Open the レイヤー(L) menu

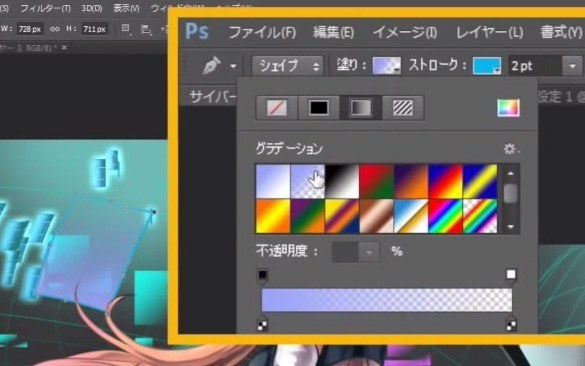click(489, 32)
